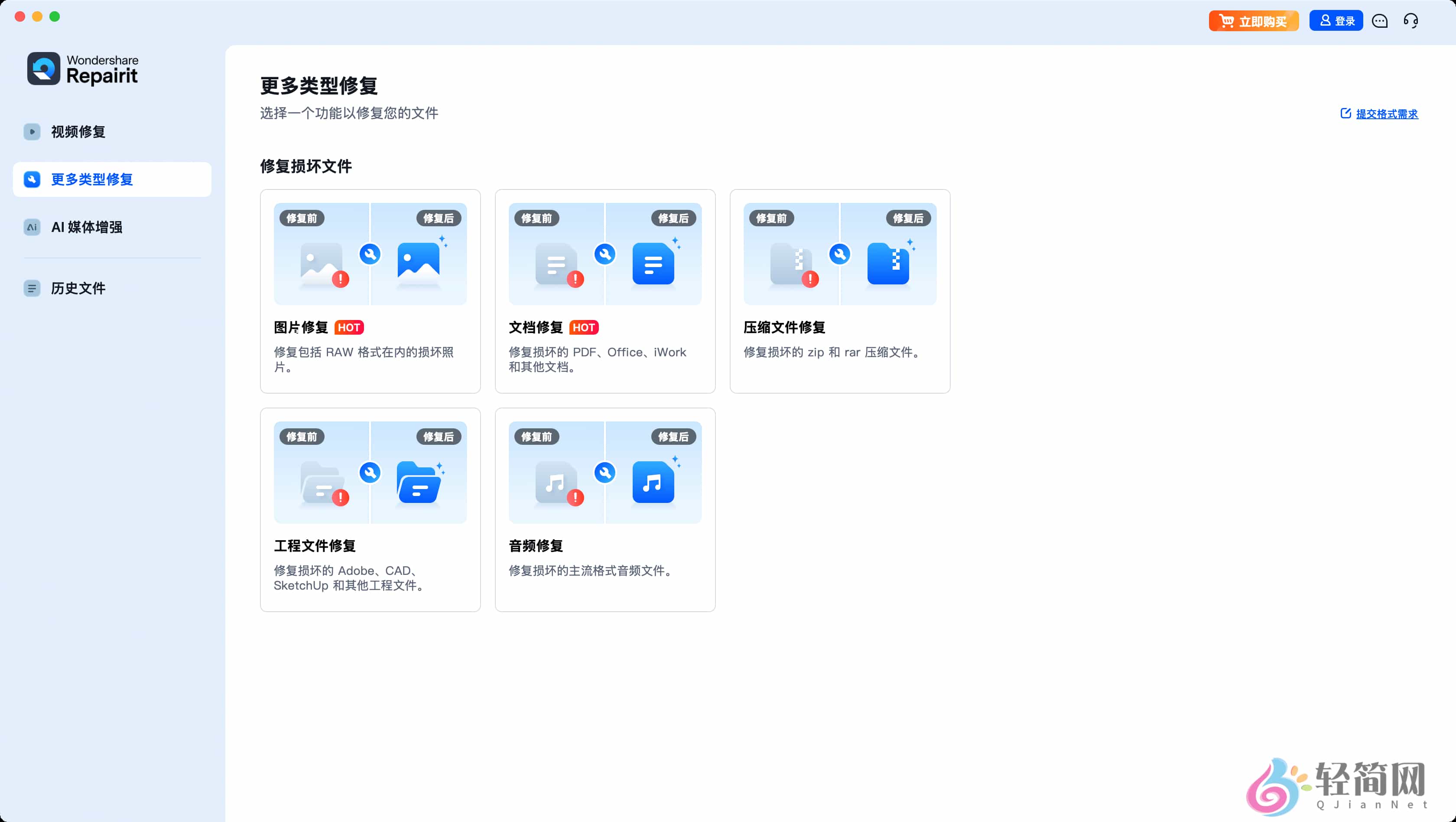Select the 音频修复 card title
Viewport: 1456px width, 822px height.
[535, 546]
